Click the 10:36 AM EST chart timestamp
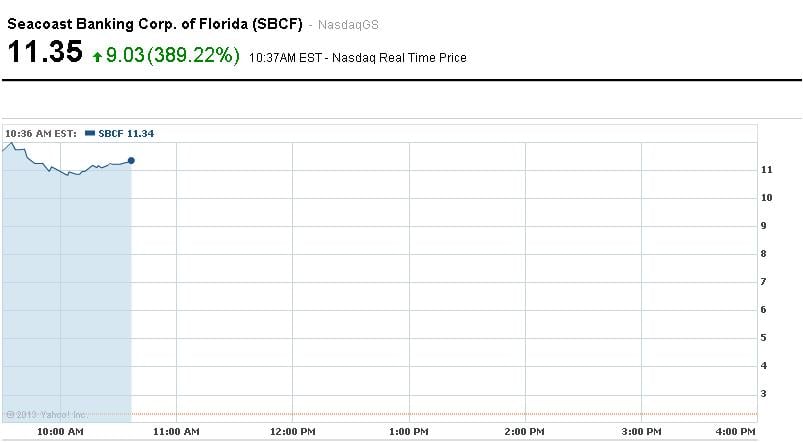803x442 pixels. [41, 133]
